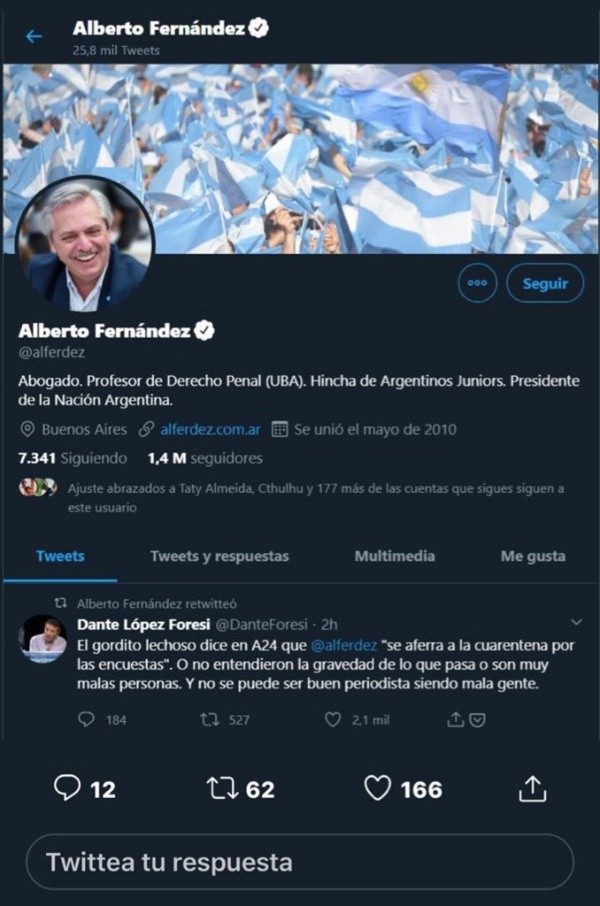600x906 pixels.
Task: Switch to Tweets y respuestas tab
Action: click(220, 556)
